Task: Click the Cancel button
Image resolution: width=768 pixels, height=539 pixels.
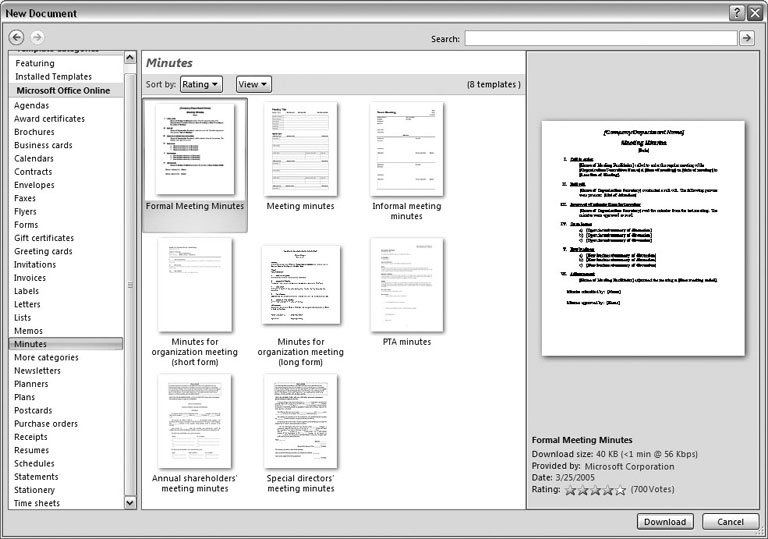Action: 730,522
